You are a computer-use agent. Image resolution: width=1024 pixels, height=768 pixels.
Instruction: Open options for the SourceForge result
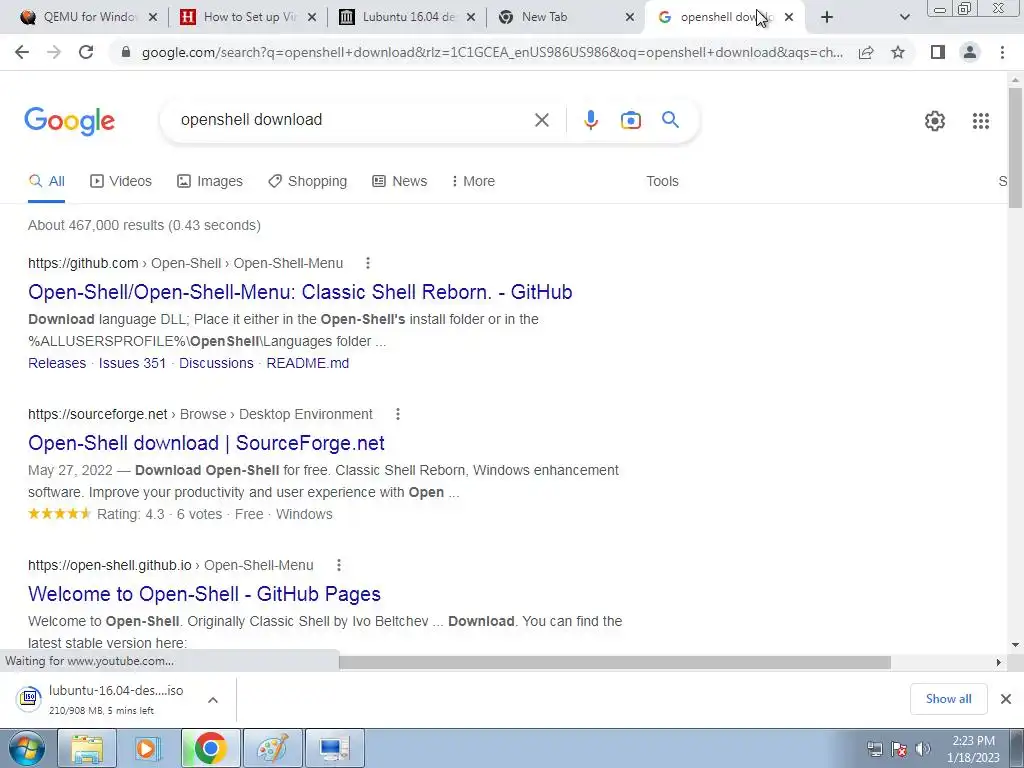point(398,414)
